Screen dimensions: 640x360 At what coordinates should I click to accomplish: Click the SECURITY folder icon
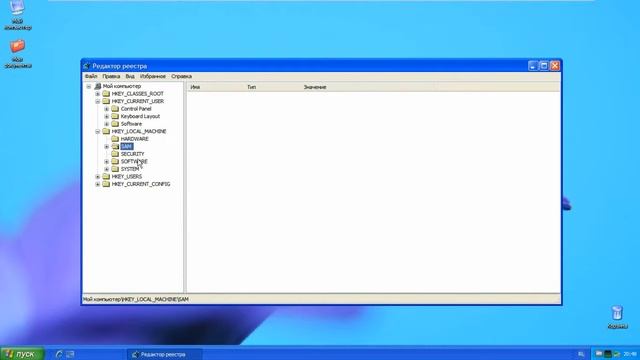click(x=115, y=154)
